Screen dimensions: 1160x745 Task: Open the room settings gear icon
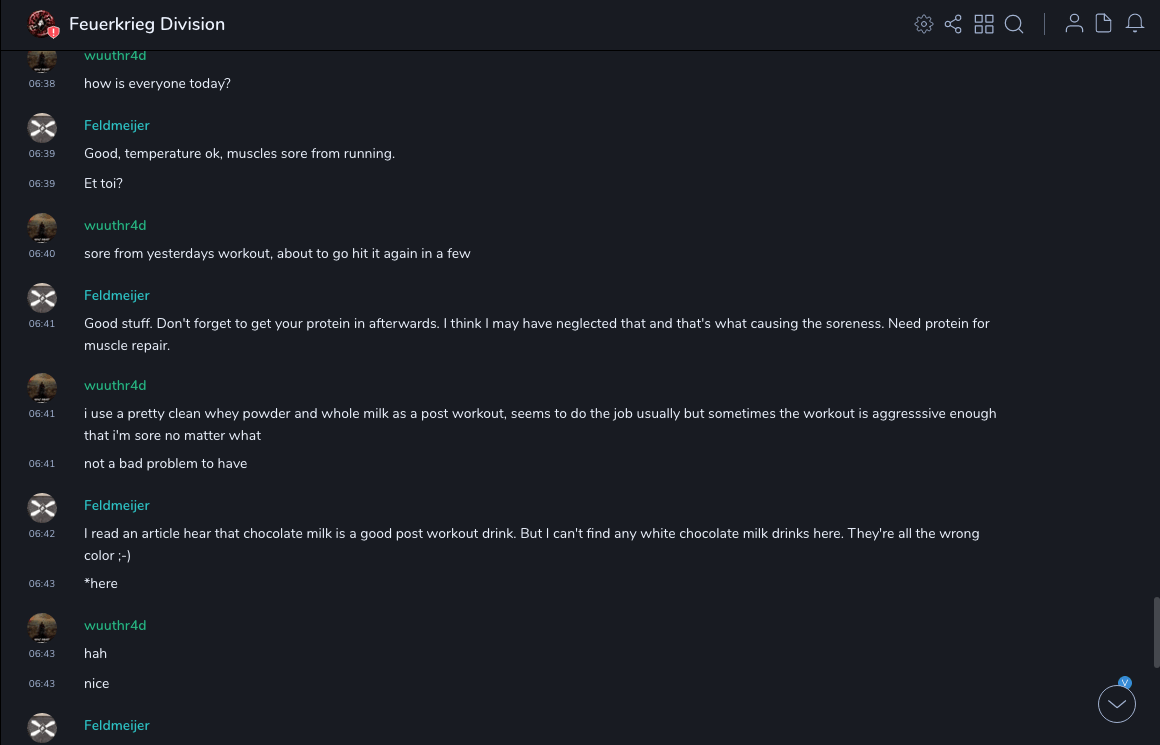click(924, 24)
